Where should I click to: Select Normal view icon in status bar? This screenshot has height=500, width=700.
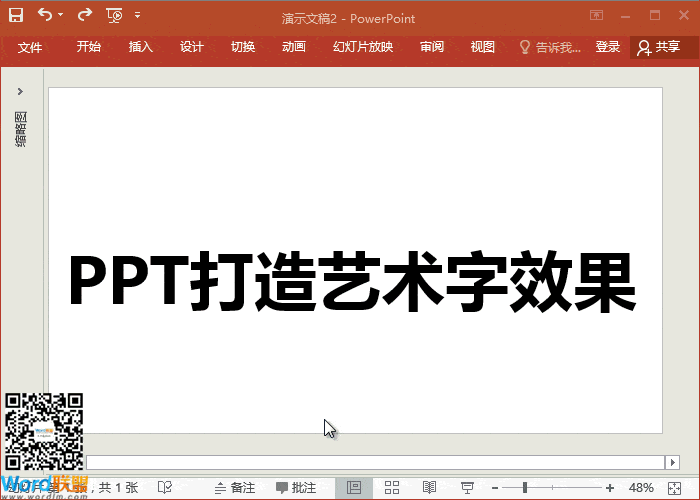pos(354,488)
